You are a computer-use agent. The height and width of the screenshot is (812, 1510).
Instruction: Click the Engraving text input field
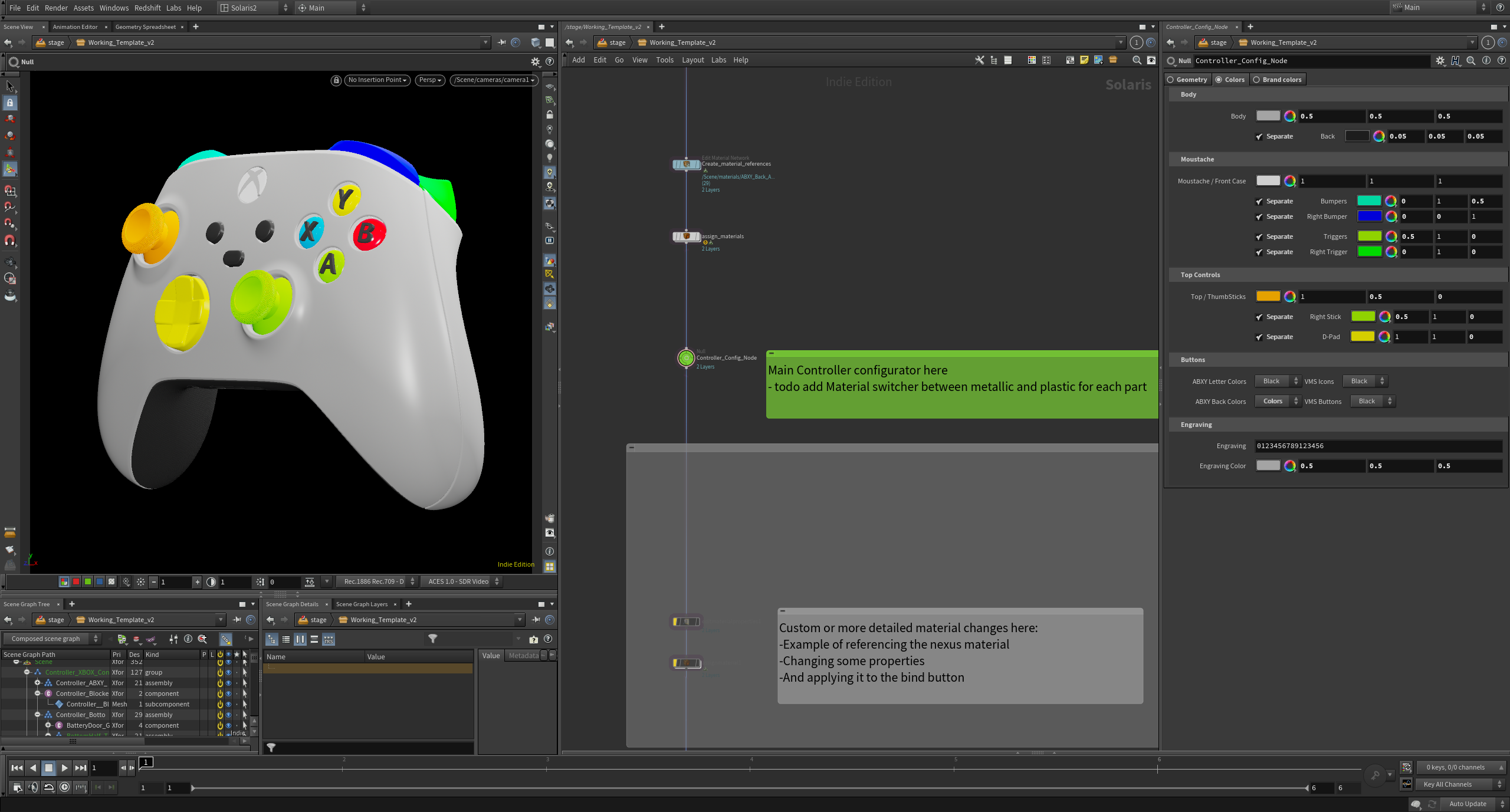(x=1378, y=446)
